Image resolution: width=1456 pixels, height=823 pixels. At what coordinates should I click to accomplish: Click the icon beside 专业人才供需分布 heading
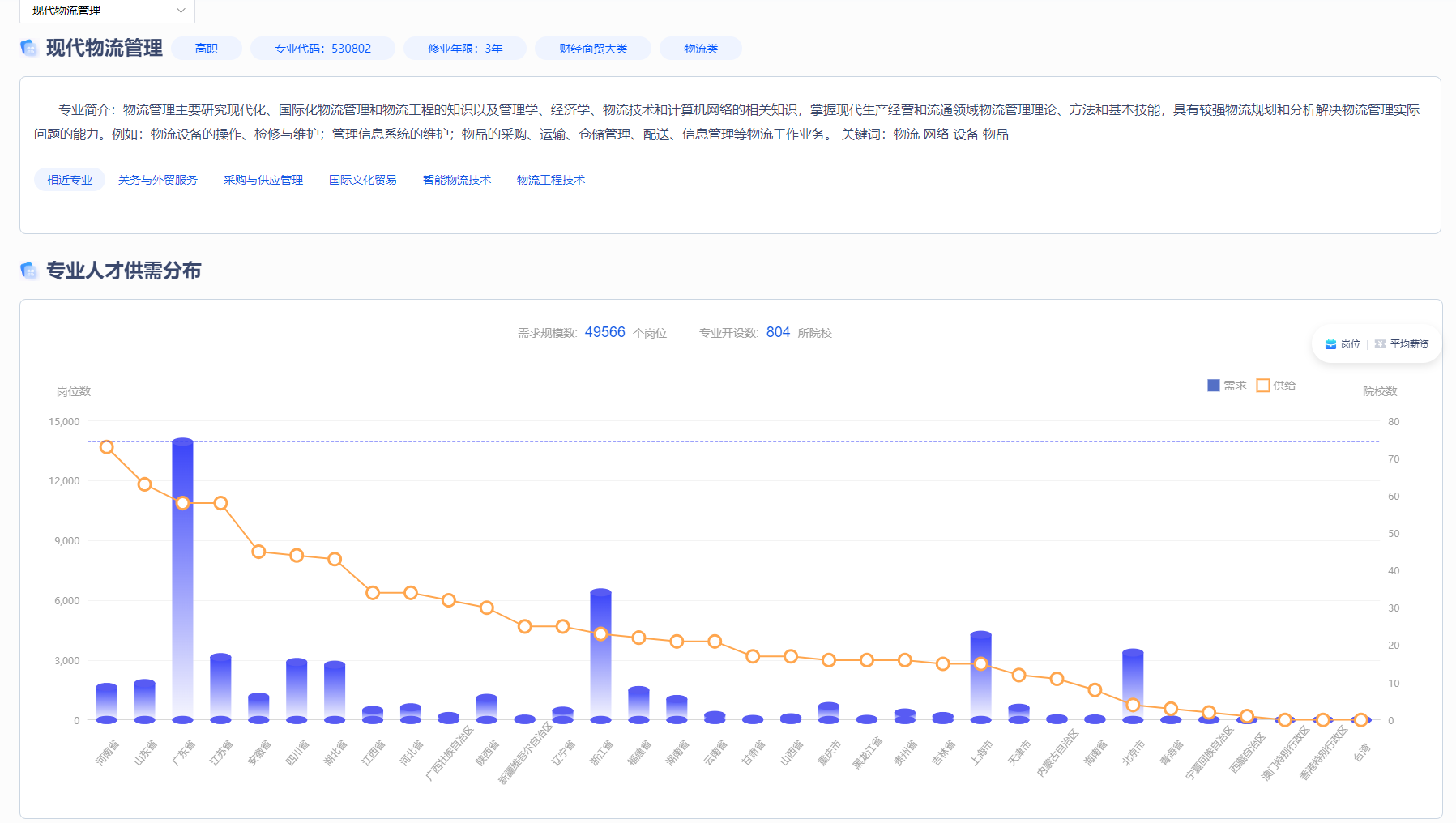(29, 271)
